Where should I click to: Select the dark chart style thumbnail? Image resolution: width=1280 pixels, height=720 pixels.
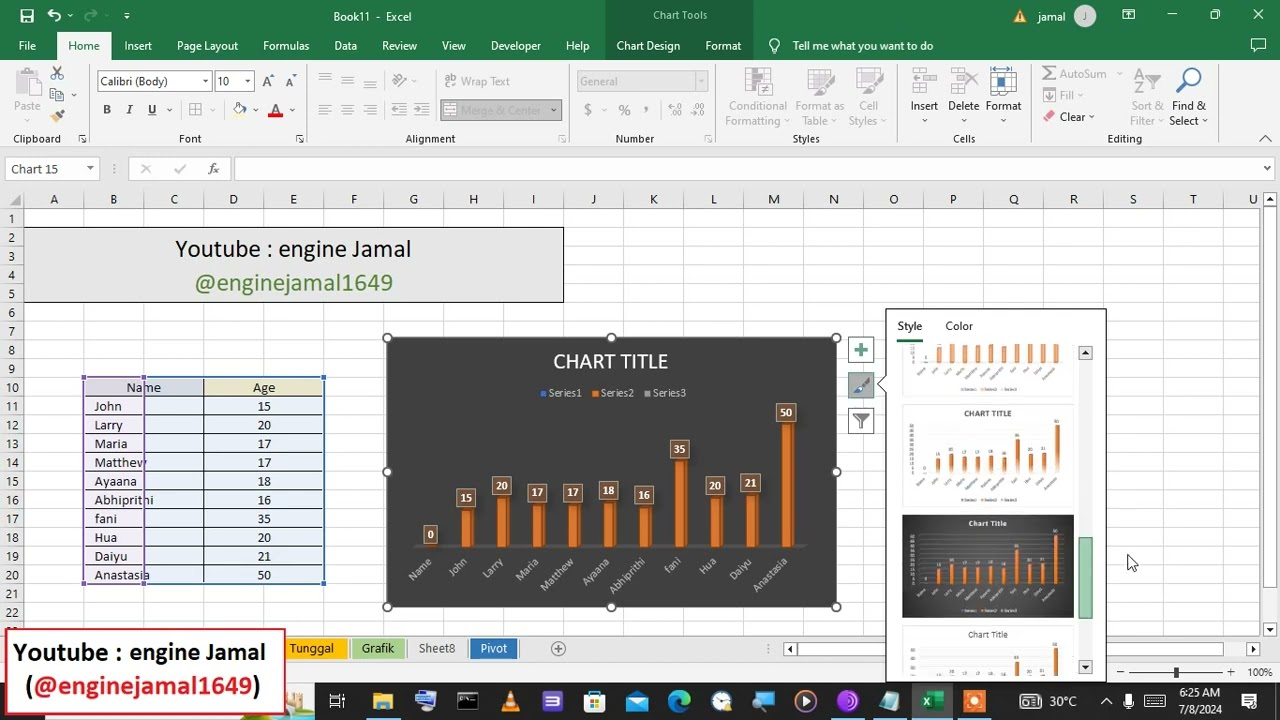988,566
